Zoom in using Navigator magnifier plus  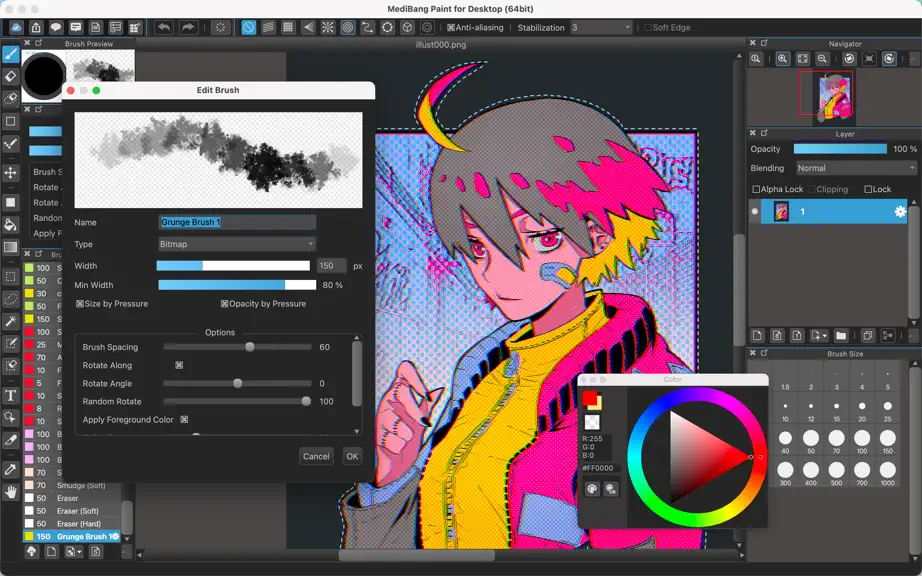(x=783, y=59)
